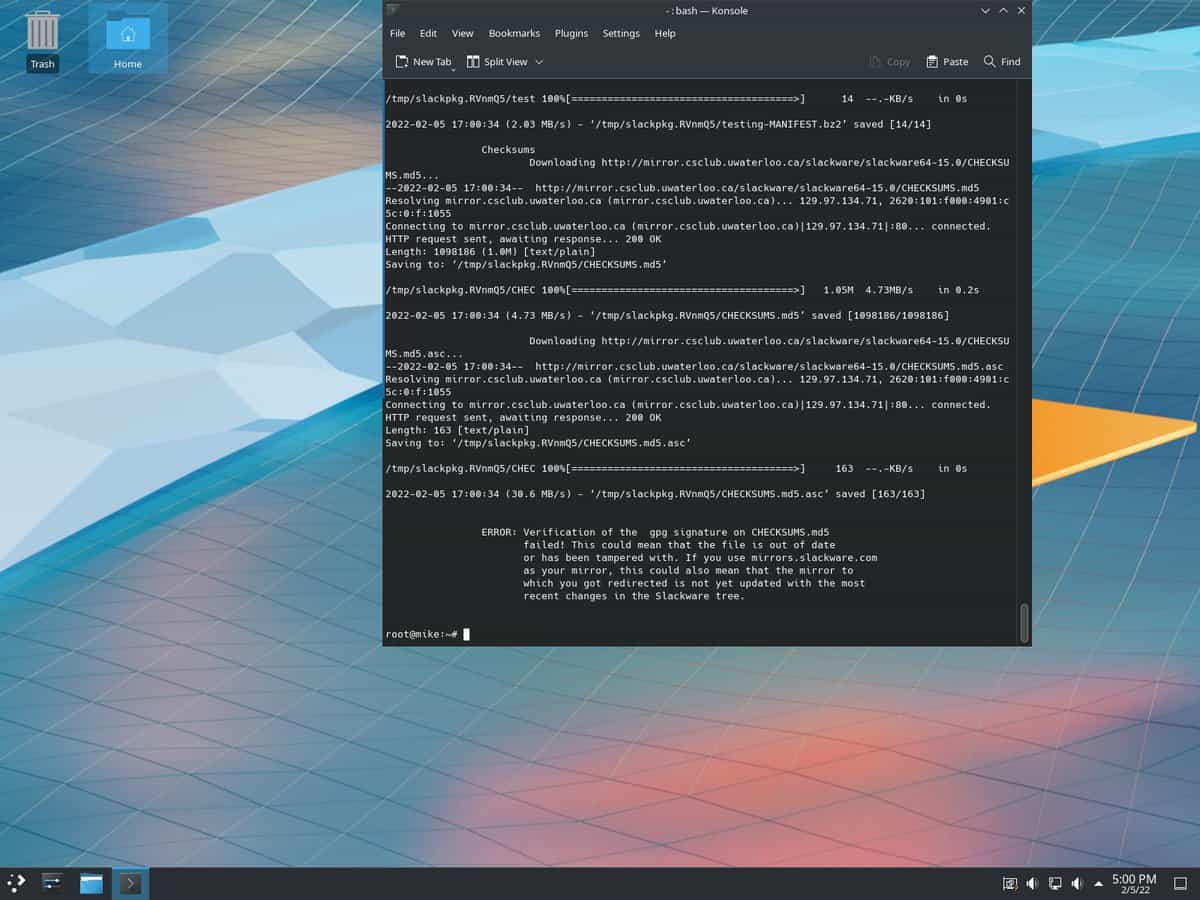This screenshot has height=900, width=1200.
Task: Open the display configuration tray icon
Action: point(1055,883)
